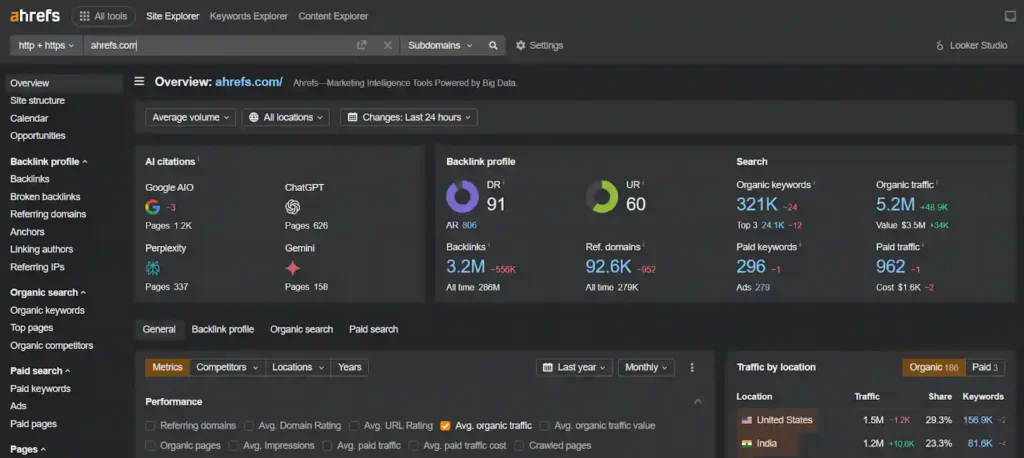Check Avg. Domain Rating

249,426
